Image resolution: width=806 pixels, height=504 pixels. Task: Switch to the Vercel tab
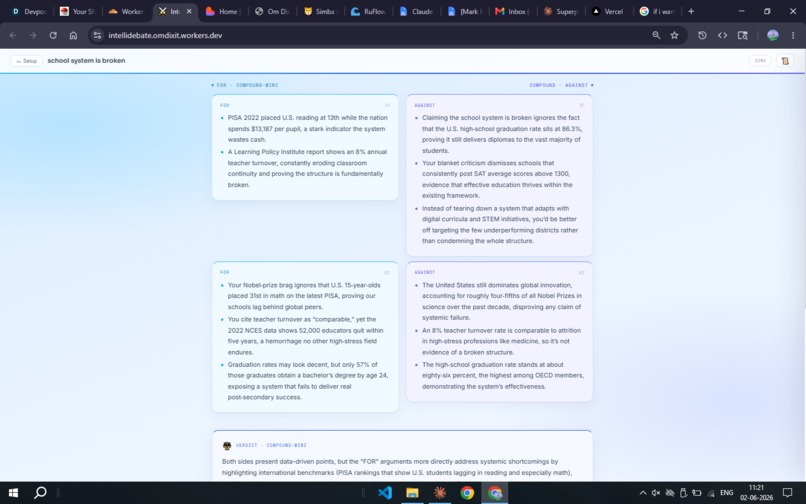611,11
